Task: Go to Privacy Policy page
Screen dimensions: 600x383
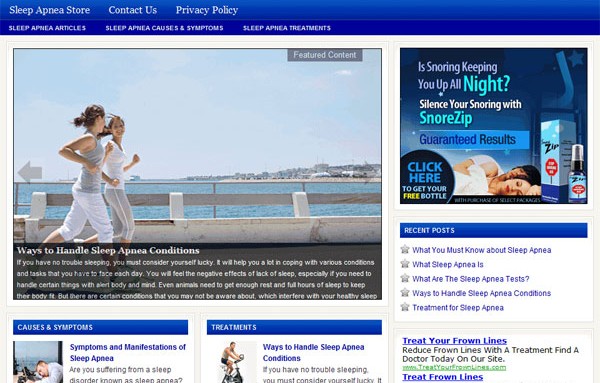Action: pos(207,10)
